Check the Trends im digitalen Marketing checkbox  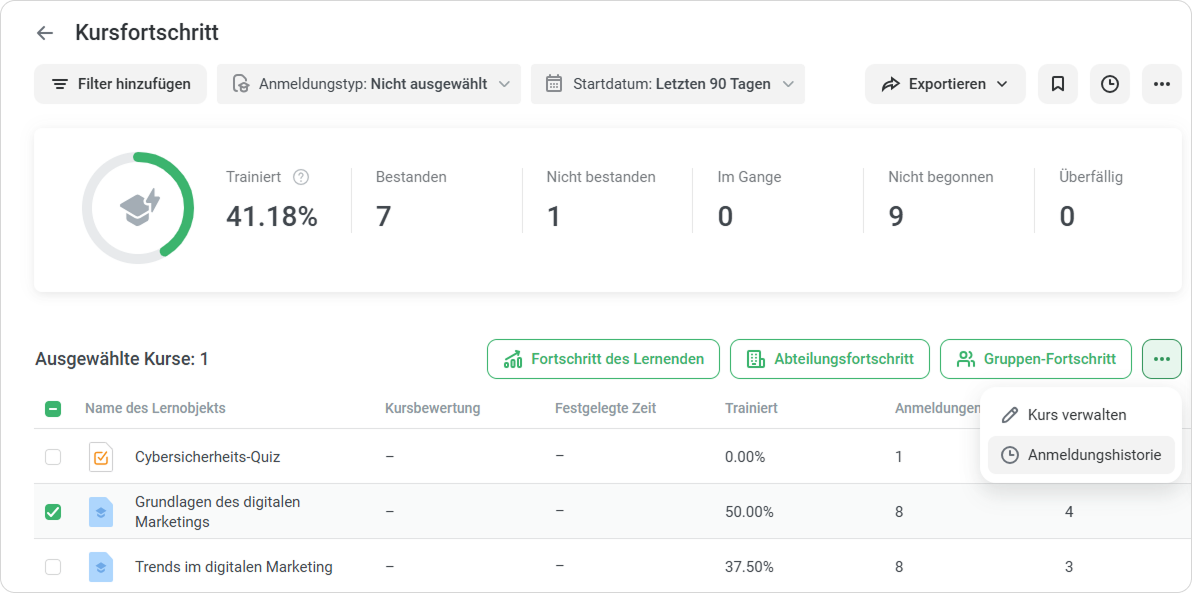tap(53, 566)
